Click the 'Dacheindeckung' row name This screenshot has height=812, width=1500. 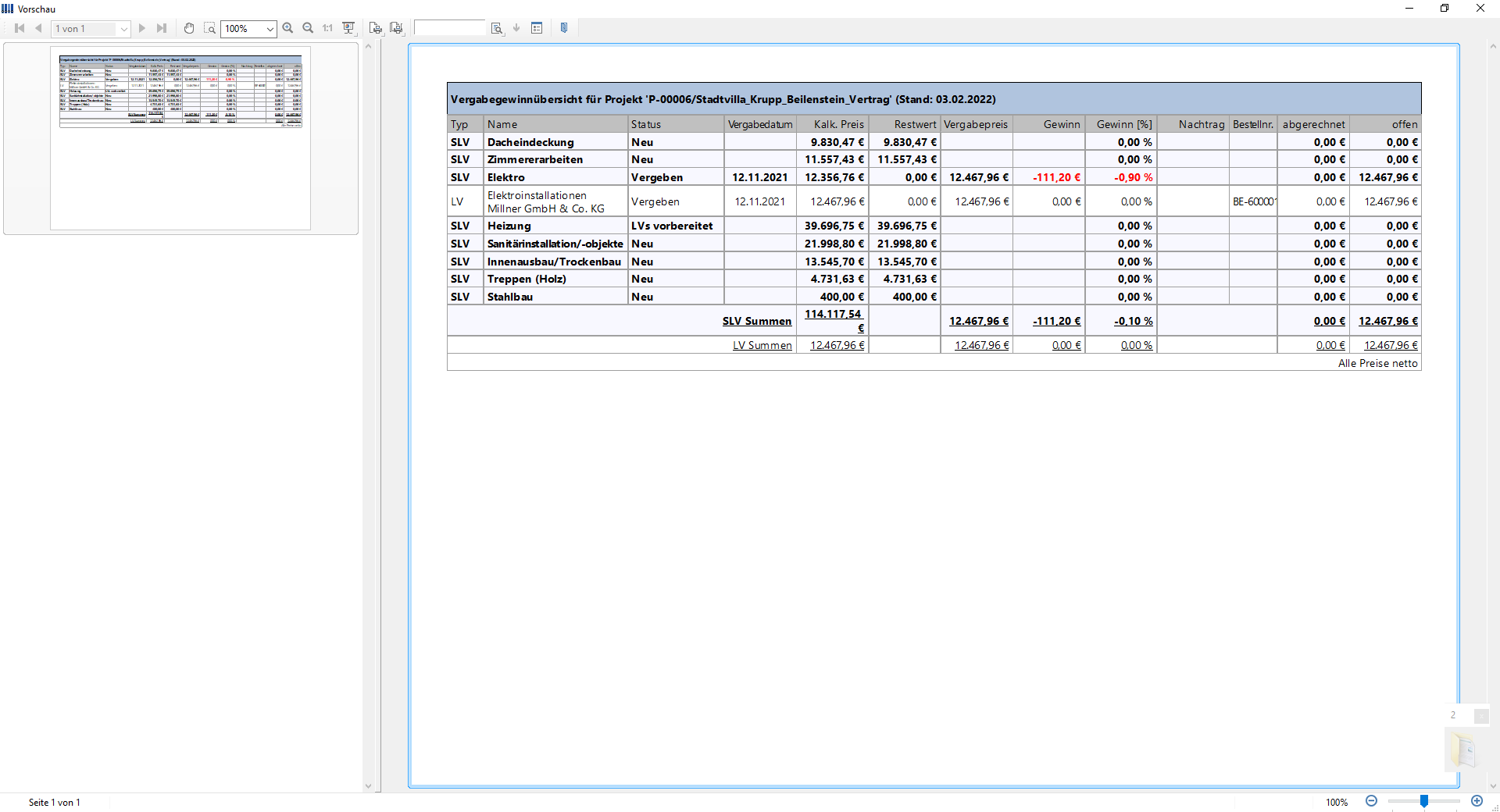pyautogui.click(x=530, y=142)
